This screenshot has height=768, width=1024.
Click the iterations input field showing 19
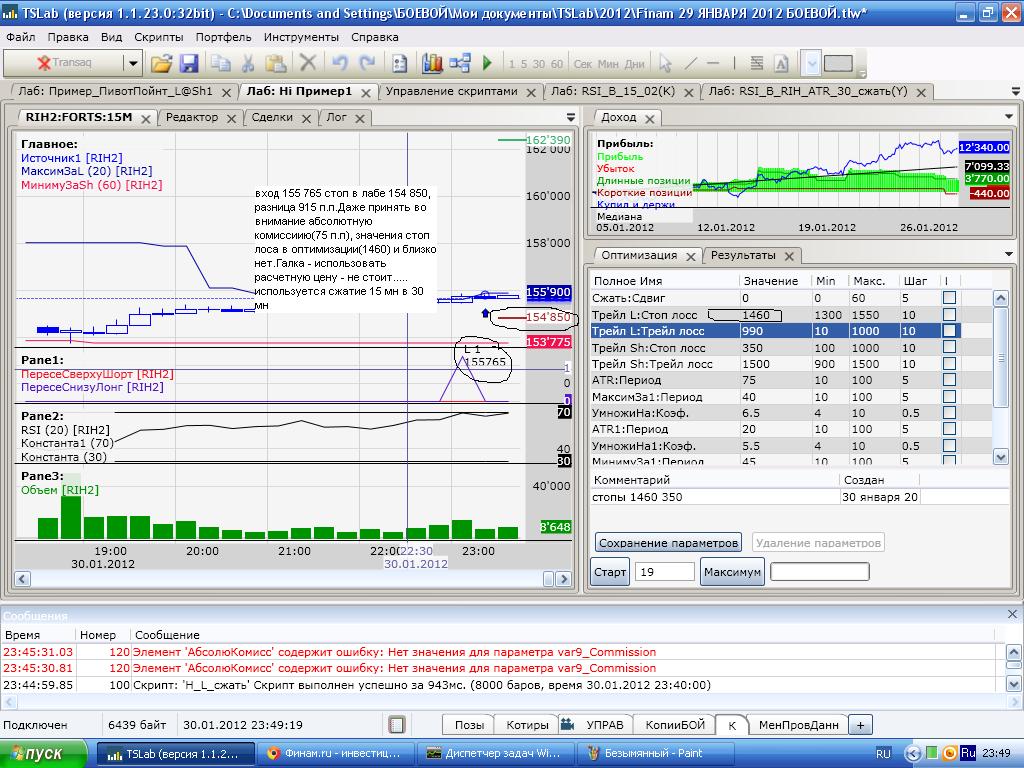[664, 572]
